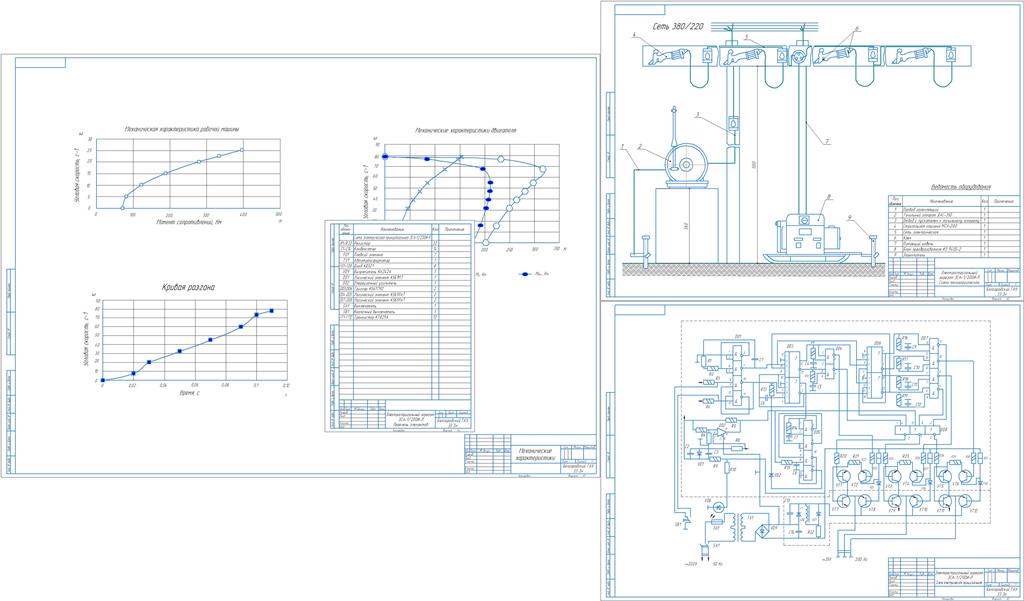1024x601 pixels.
Task: Select the last data point of the acceleration curve
Action: point(272,310)
